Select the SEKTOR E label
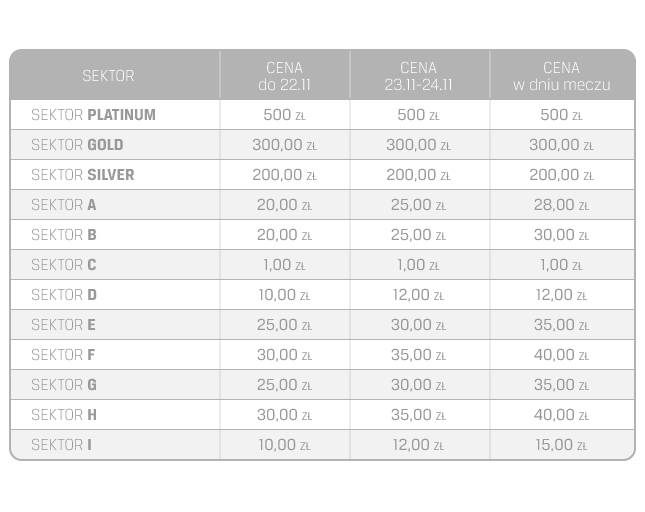Viewport: 645px width, 512px height. pos(63,325)
